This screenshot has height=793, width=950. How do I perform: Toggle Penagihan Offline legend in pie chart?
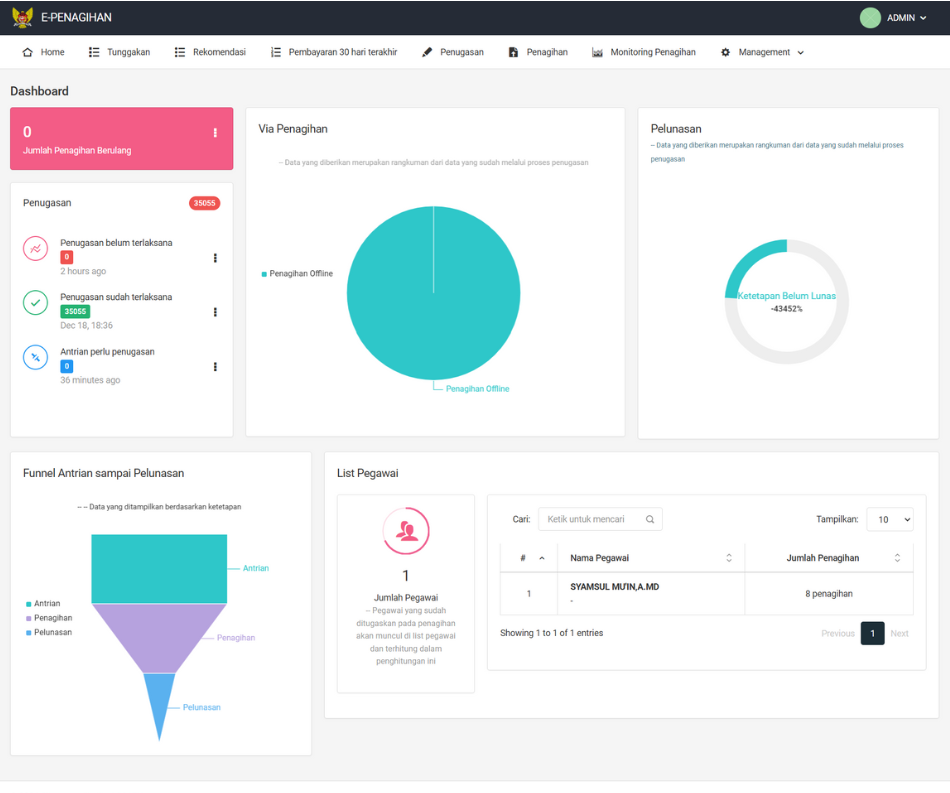tap(297, 274)
